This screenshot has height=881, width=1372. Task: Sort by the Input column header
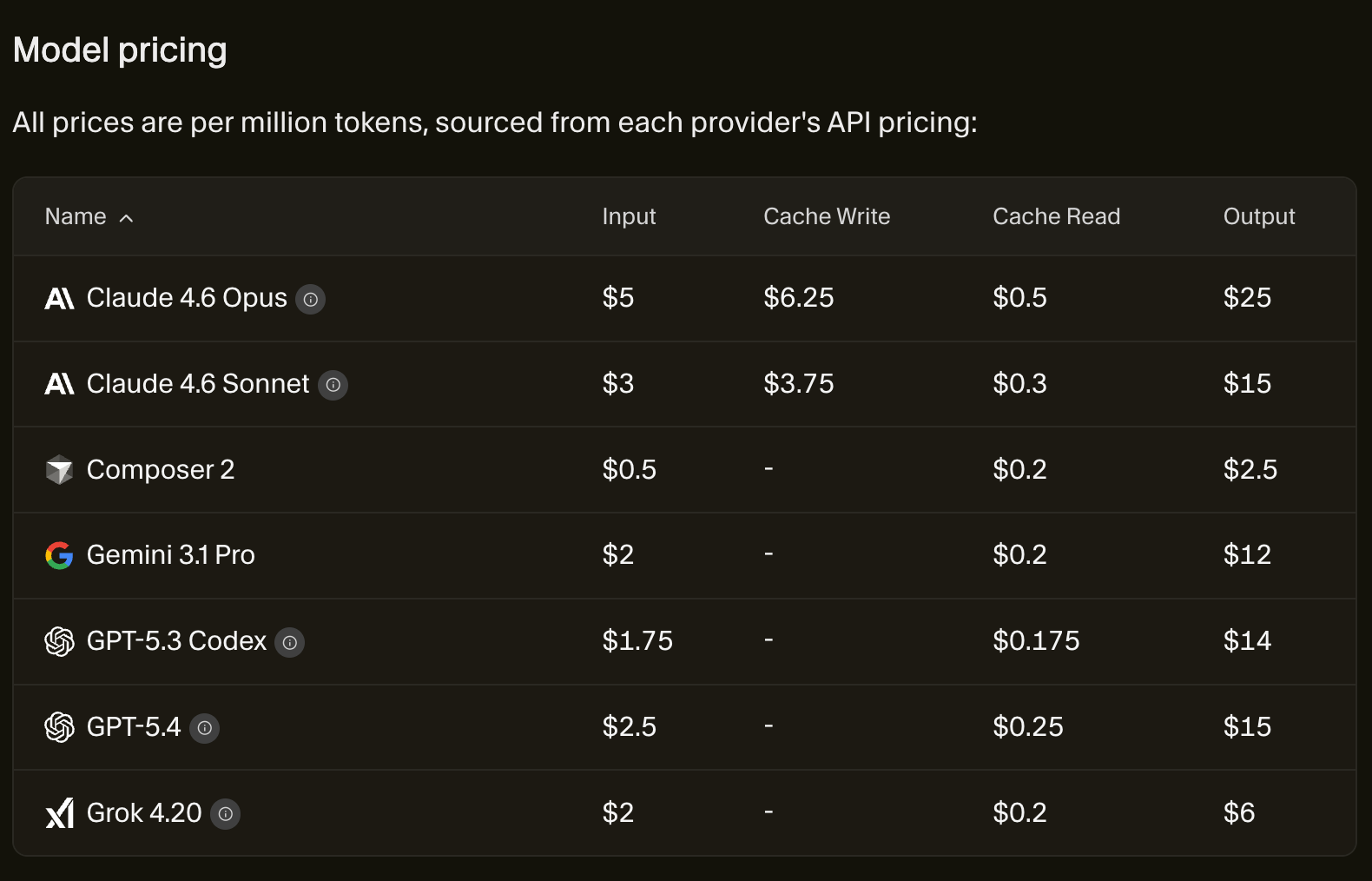629,216
